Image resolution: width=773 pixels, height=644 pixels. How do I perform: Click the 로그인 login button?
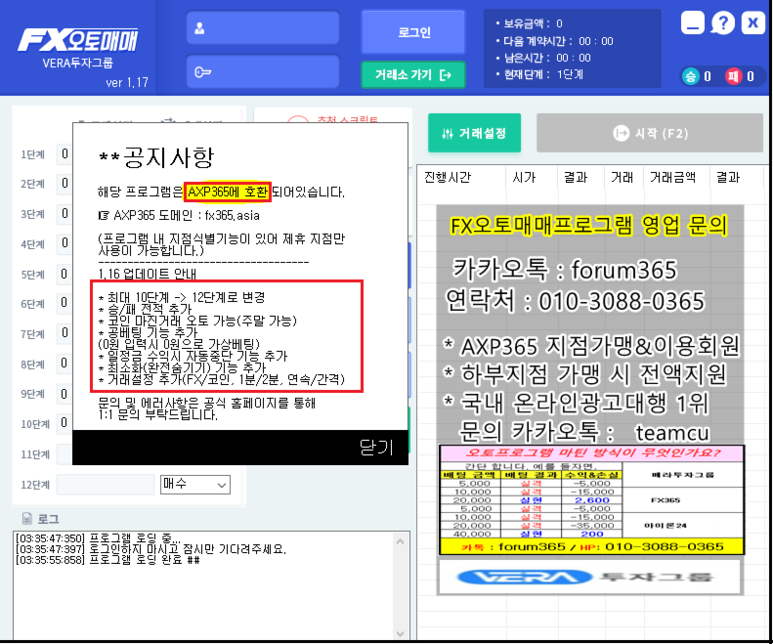coord(414,33)
